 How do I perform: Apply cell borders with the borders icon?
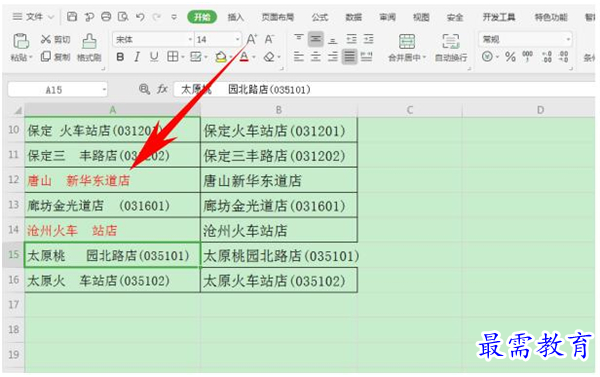[173, 57]
